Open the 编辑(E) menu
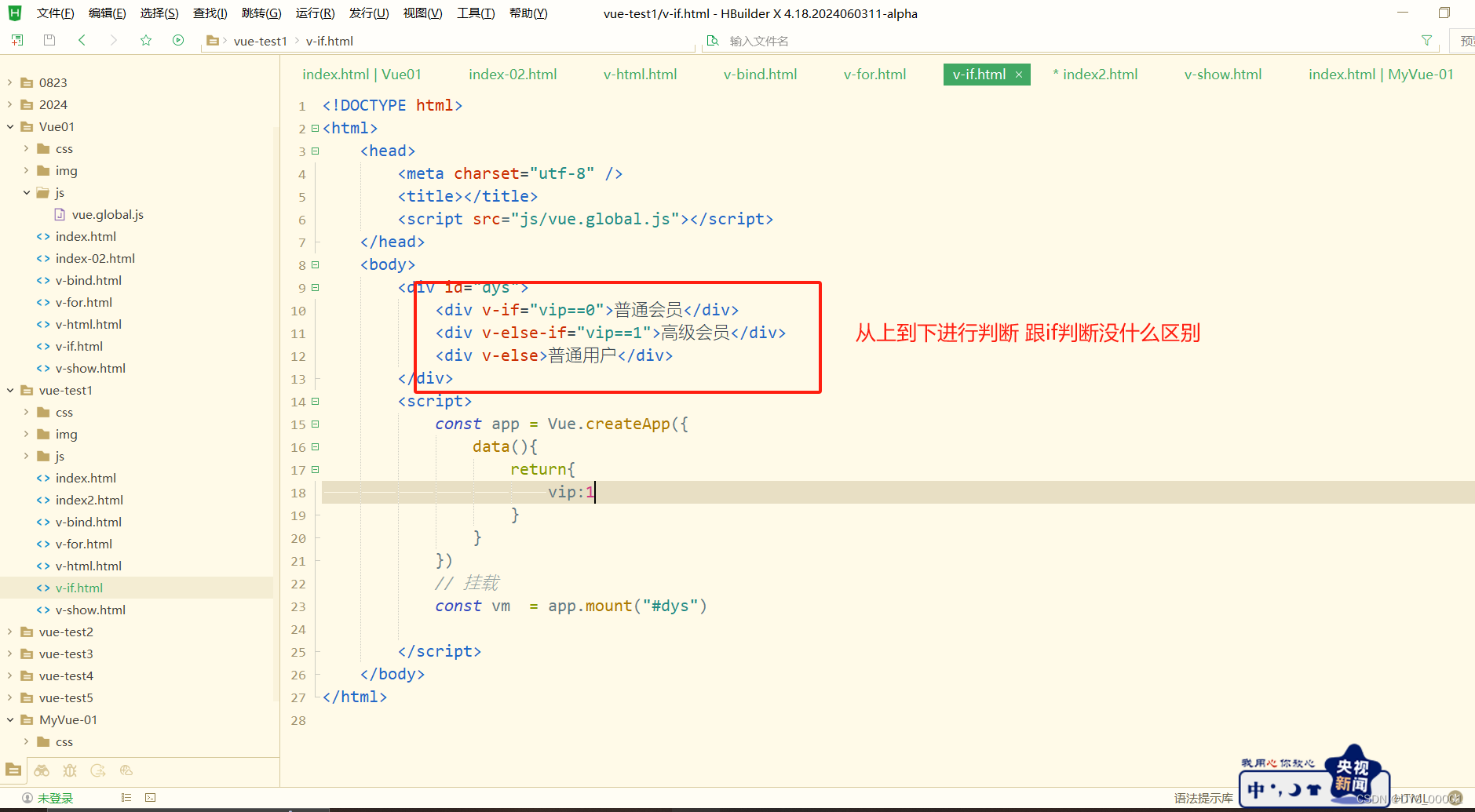The image size is (1475, 812). click(108, 13)
